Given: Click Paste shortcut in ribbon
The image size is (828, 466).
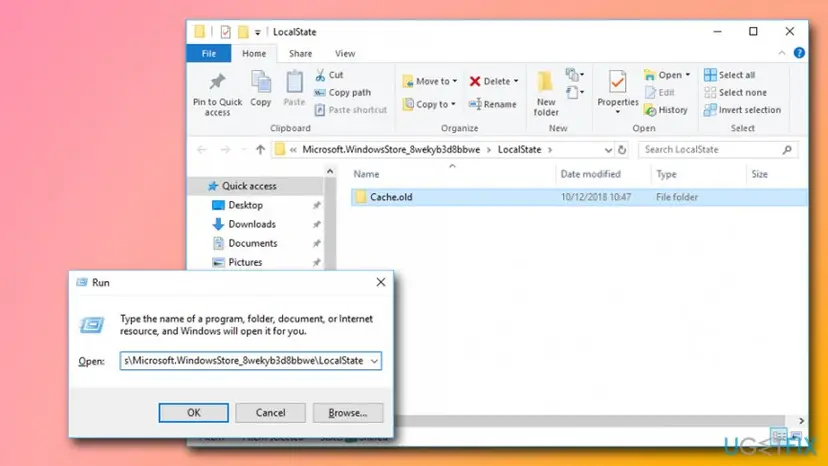Looking at the screenshot, I should (351, 110).
